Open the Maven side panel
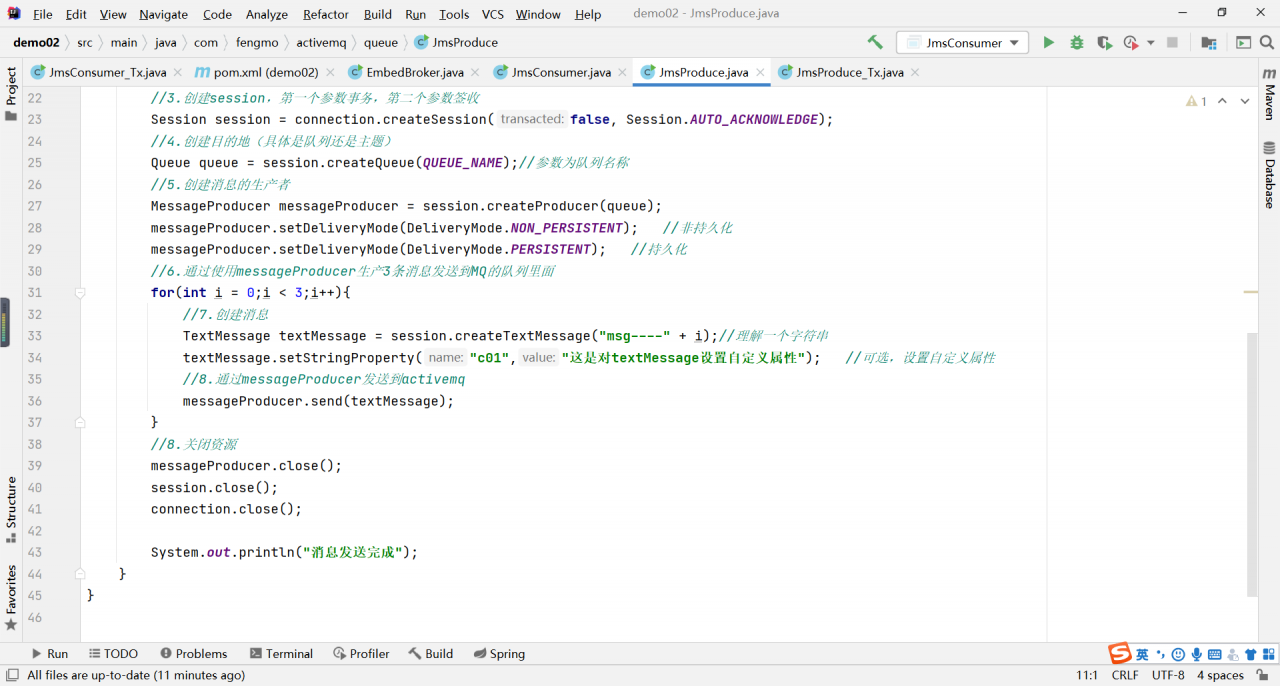 coord(1269,95)
